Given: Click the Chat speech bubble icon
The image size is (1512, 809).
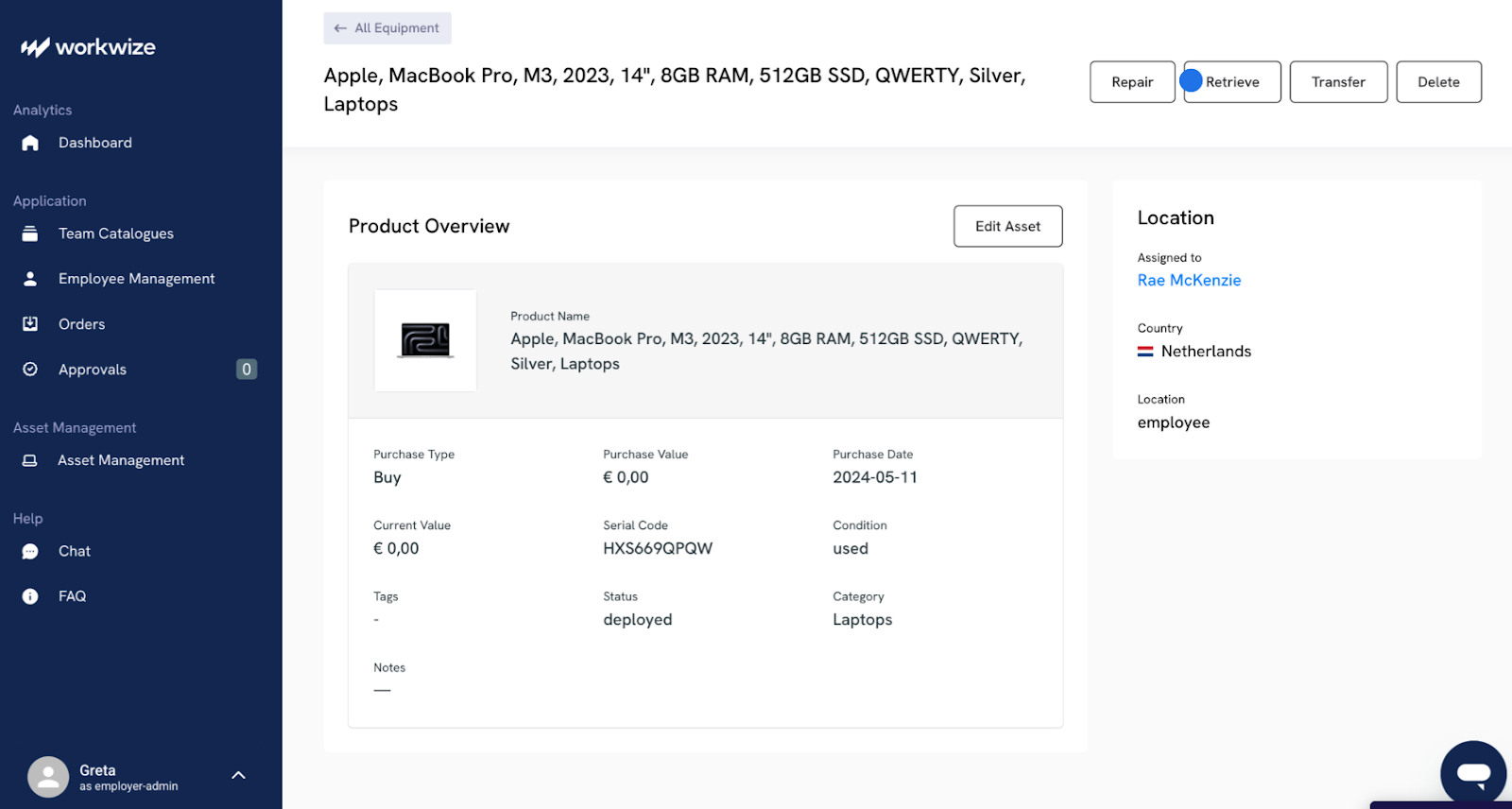Looking at the screenshot, I should pos(30,551).
